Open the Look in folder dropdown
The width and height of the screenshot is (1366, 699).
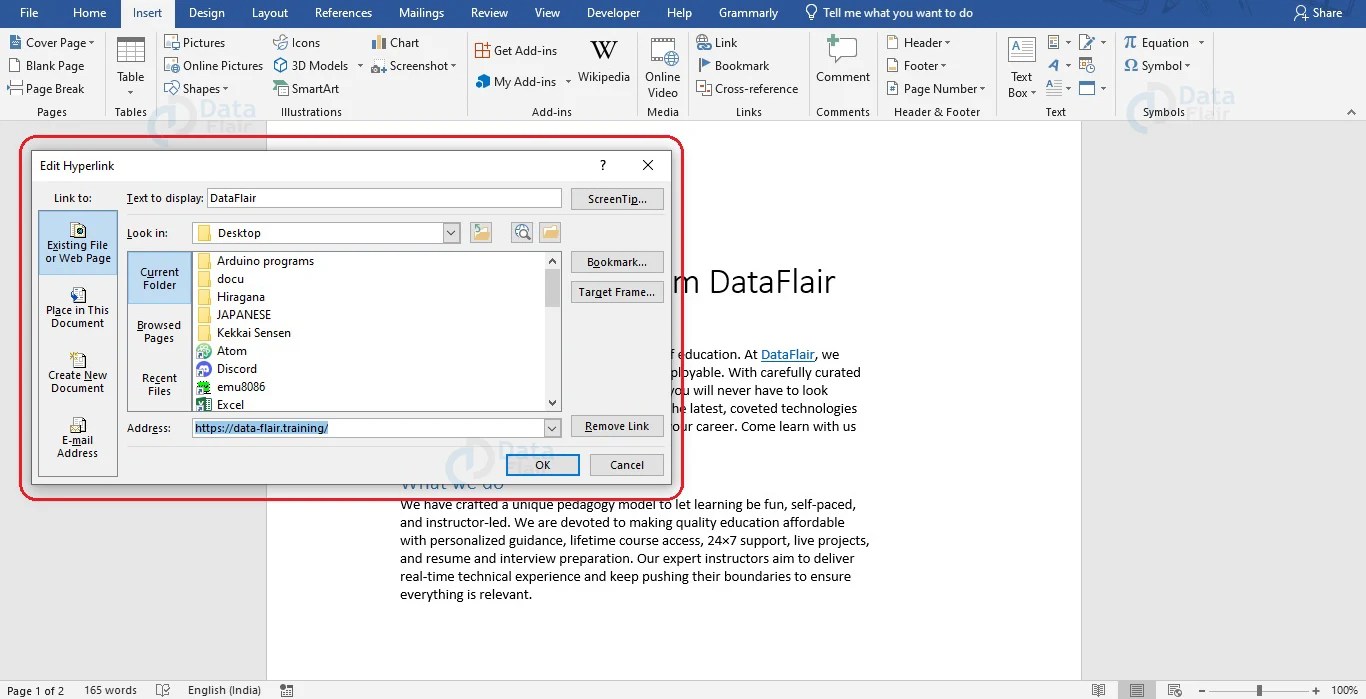click(x=449, y=232)
